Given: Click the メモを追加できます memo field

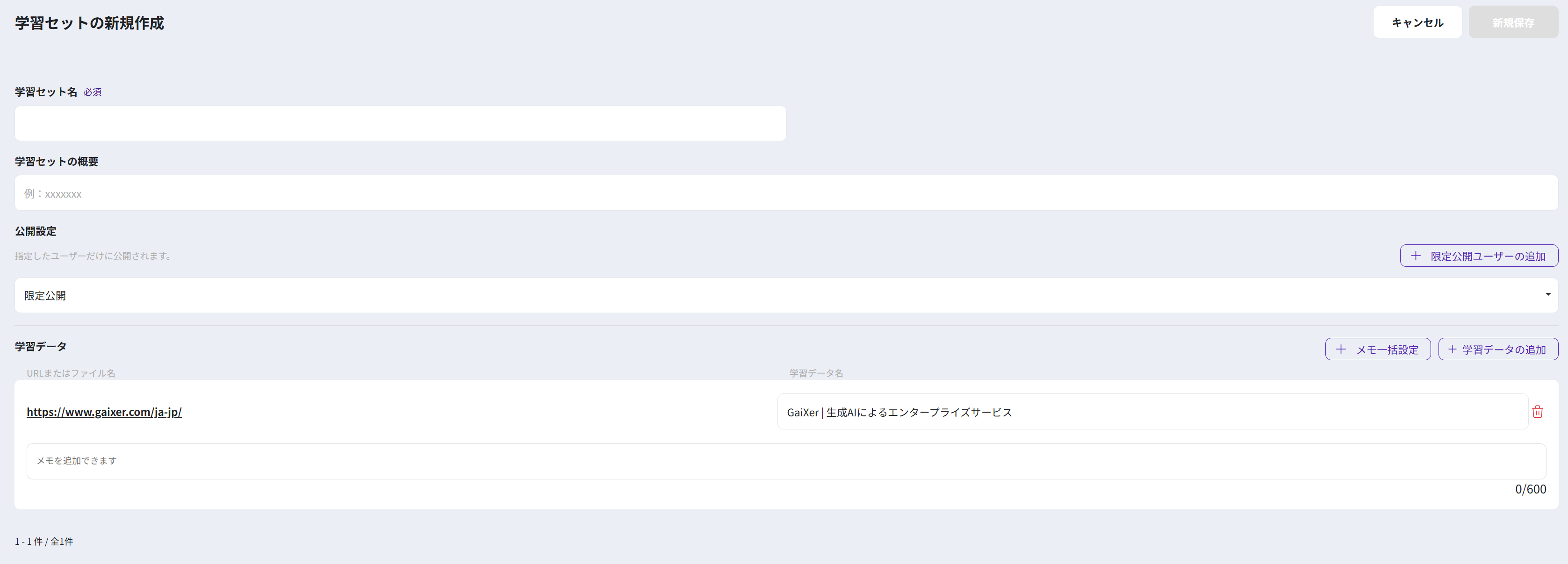Looking at the screenshot, I should tap(785, 461).
